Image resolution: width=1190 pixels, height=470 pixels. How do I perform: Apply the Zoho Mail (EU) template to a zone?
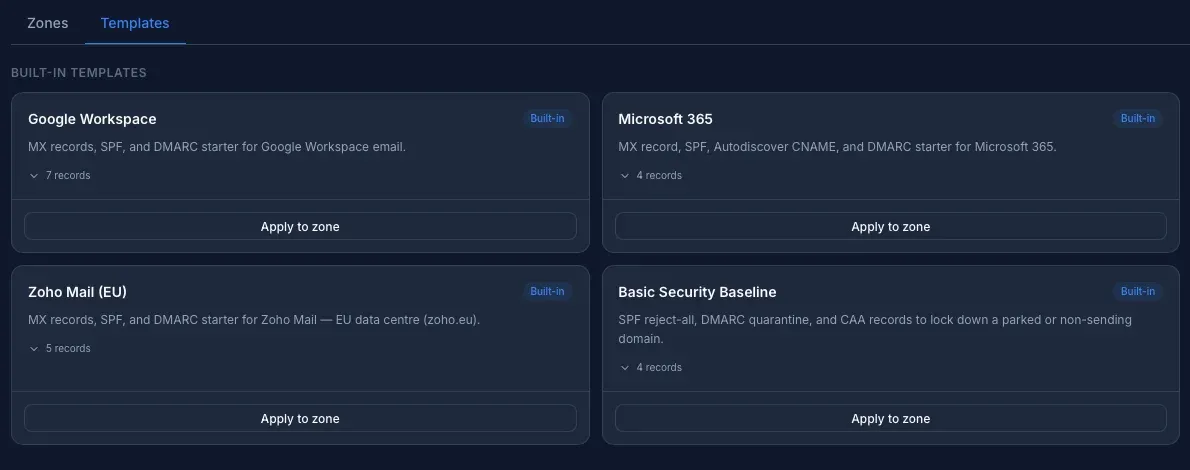[x=301, y=418]
